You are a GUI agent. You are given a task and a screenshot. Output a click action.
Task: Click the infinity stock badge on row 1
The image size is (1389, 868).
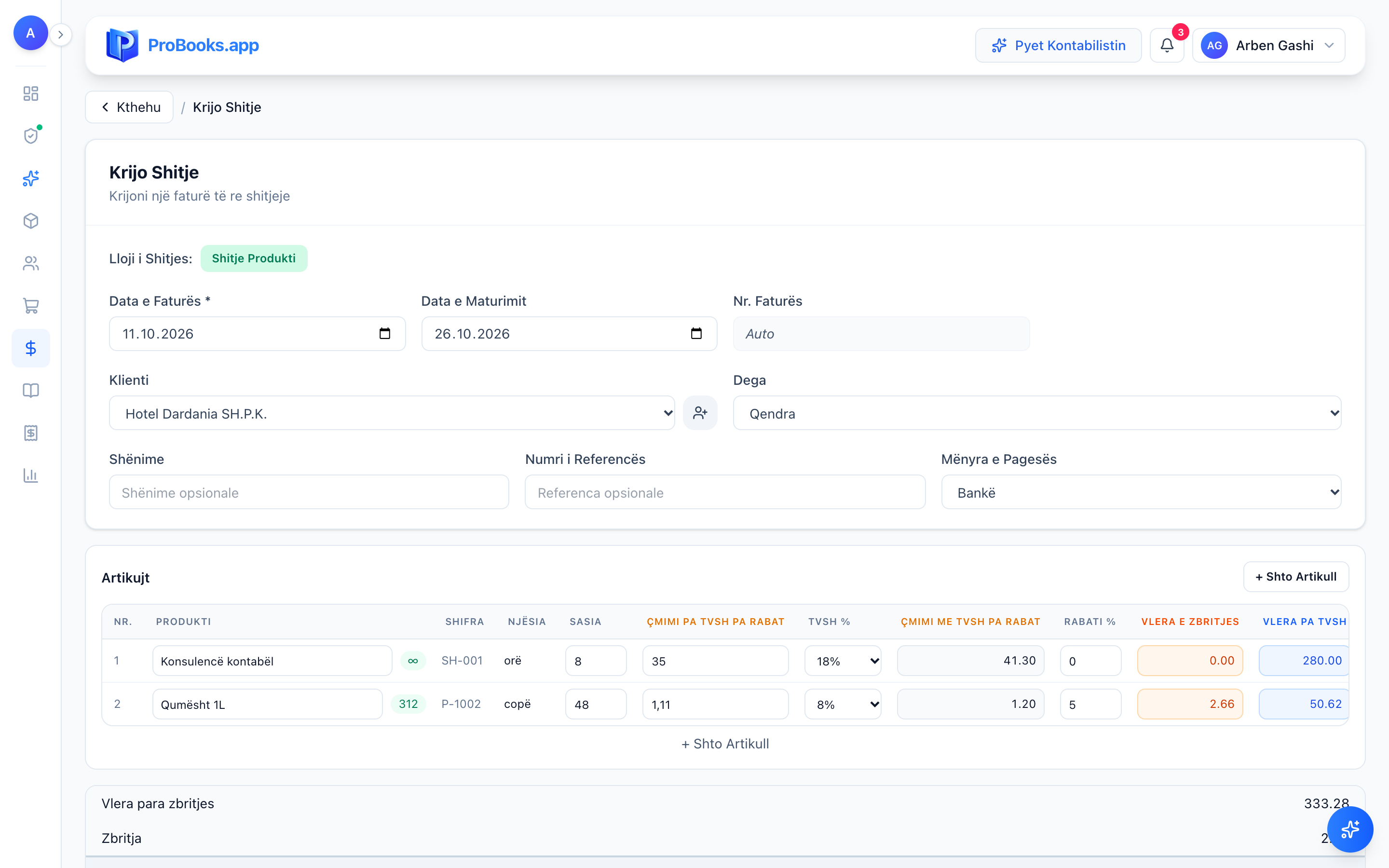click(x=413, y=661)
